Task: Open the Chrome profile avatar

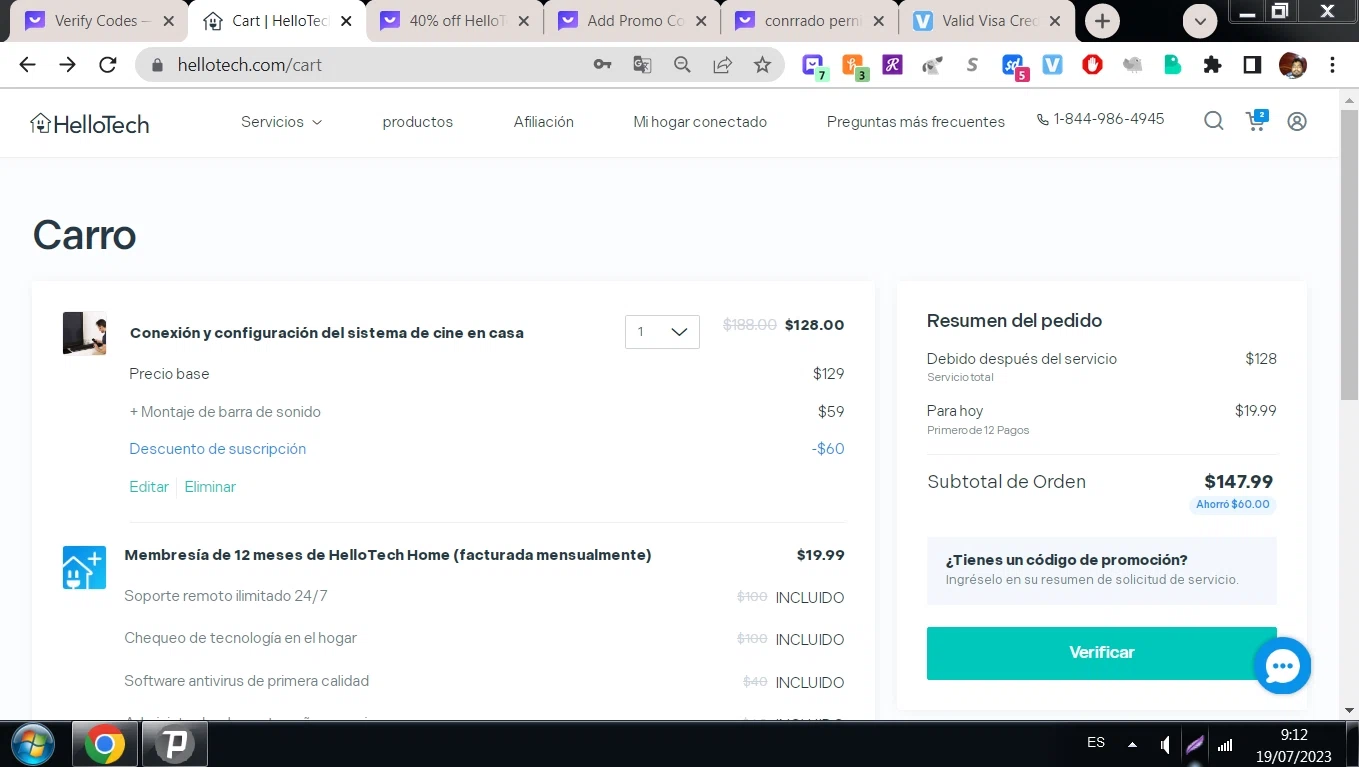Action: pos(1293,65)
